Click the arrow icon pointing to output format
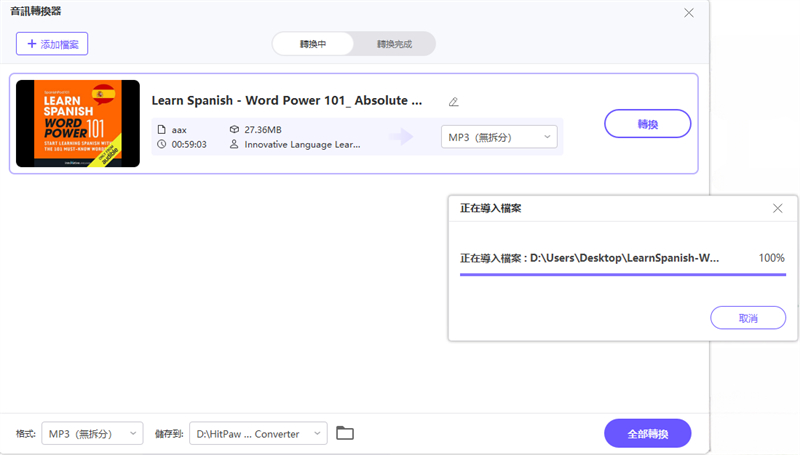Image resolution: width=800 pixels, height=455 pixels. (x=401, y=136)
